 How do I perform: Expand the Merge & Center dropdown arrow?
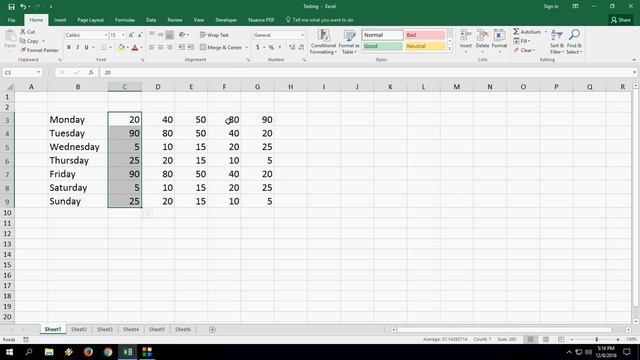tap(247, 47)
